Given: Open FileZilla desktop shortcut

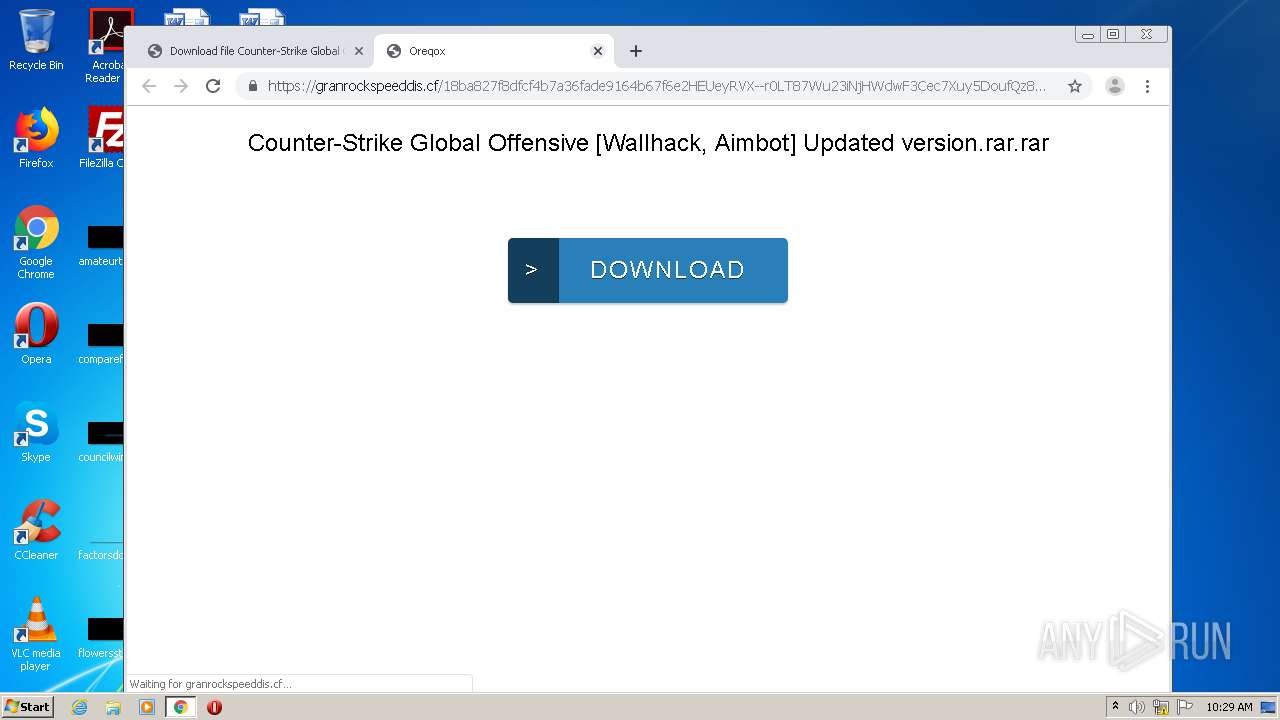Looking at the screenshot, I should coord(104,138).
